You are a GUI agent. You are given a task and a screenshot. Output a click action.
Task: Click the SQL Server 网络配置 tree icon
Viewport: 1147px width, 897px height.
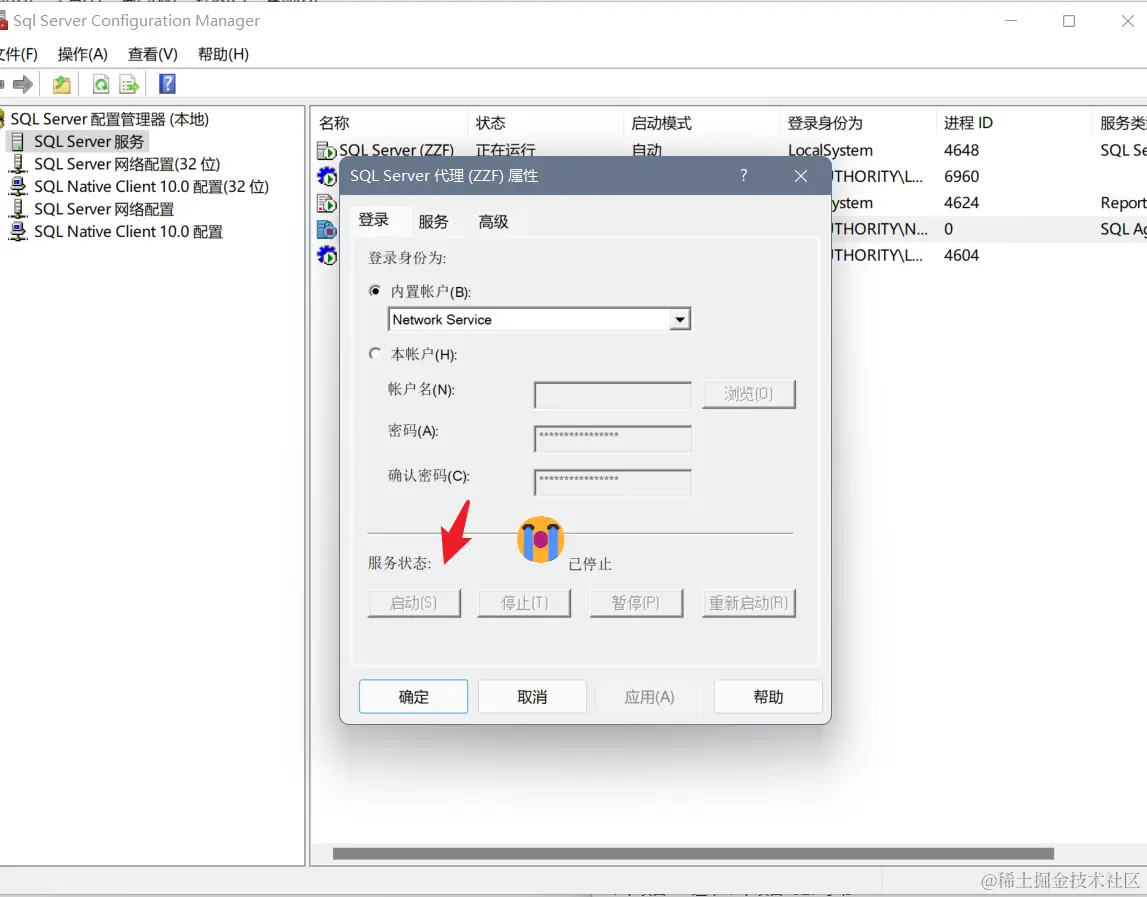point(18,209)
